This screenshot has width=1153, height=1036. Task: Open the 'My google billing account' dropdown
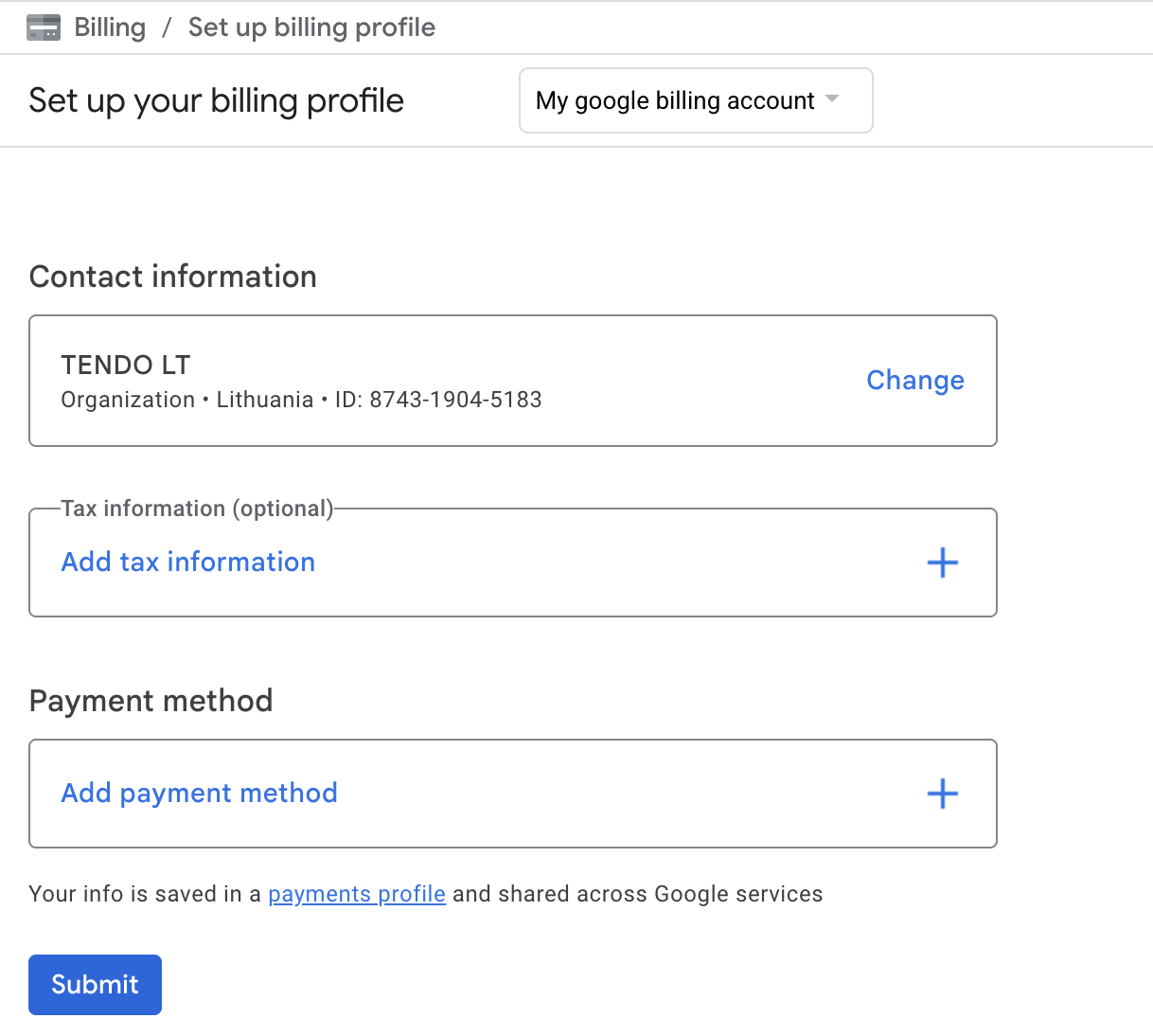(x=675, y=100)
